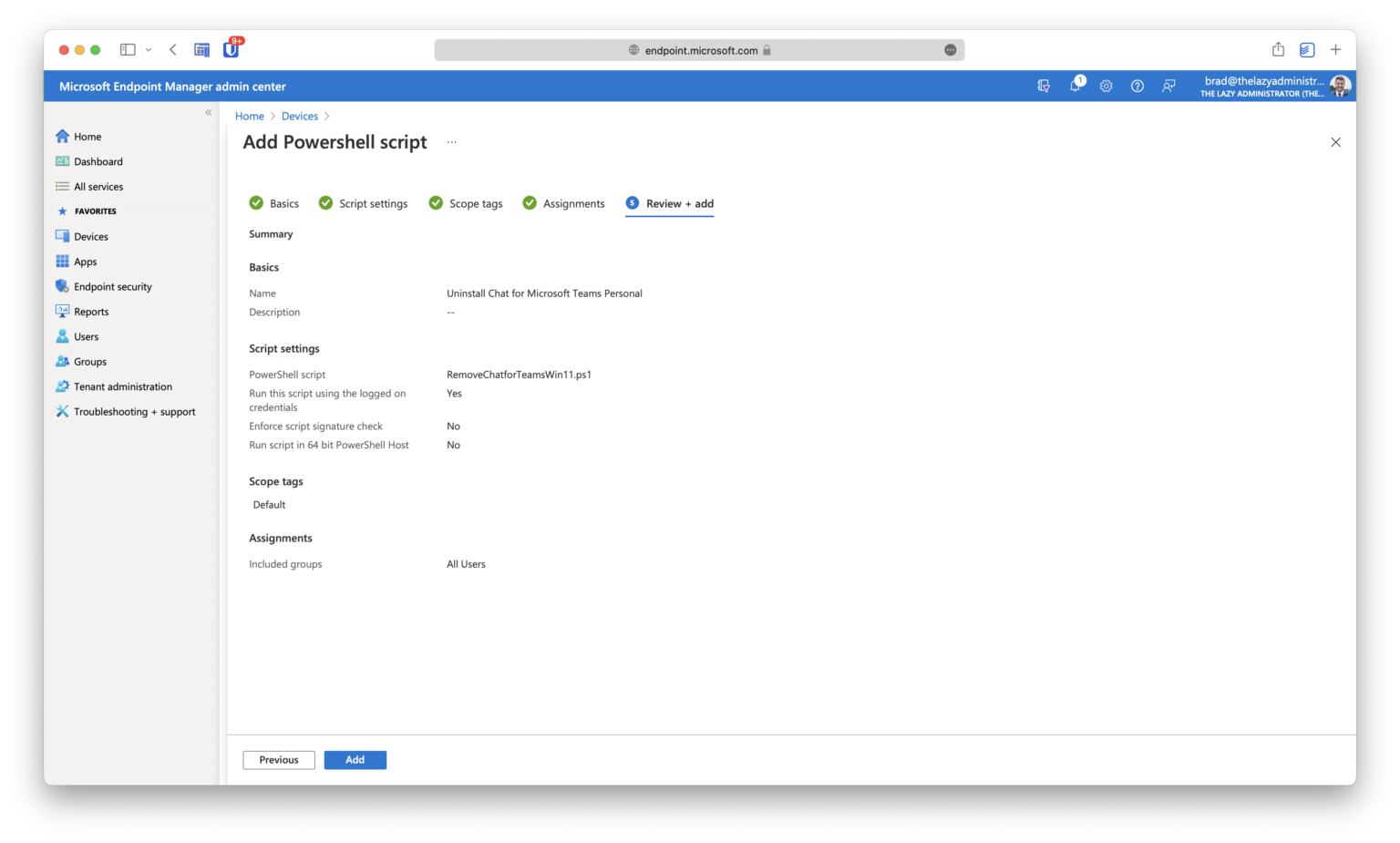Close the Add Powershell script blade

pos(1335,142)
